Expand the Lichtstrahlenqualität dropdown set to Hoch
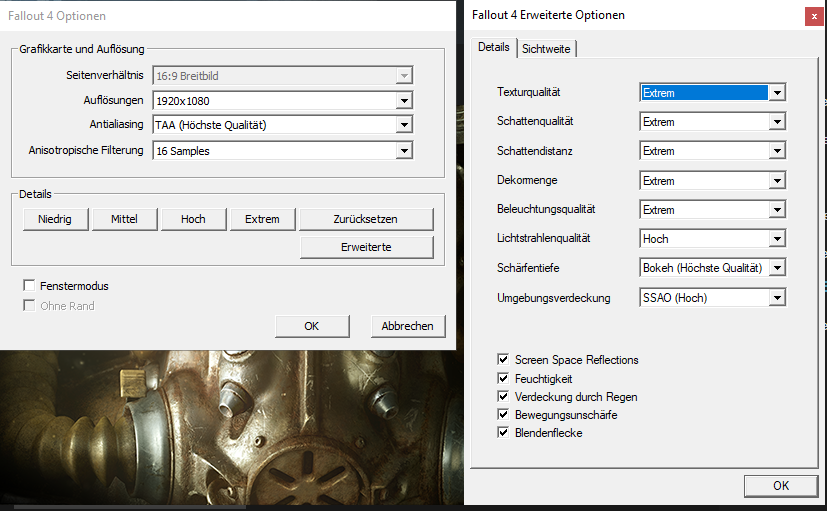 tap(713, 238)
